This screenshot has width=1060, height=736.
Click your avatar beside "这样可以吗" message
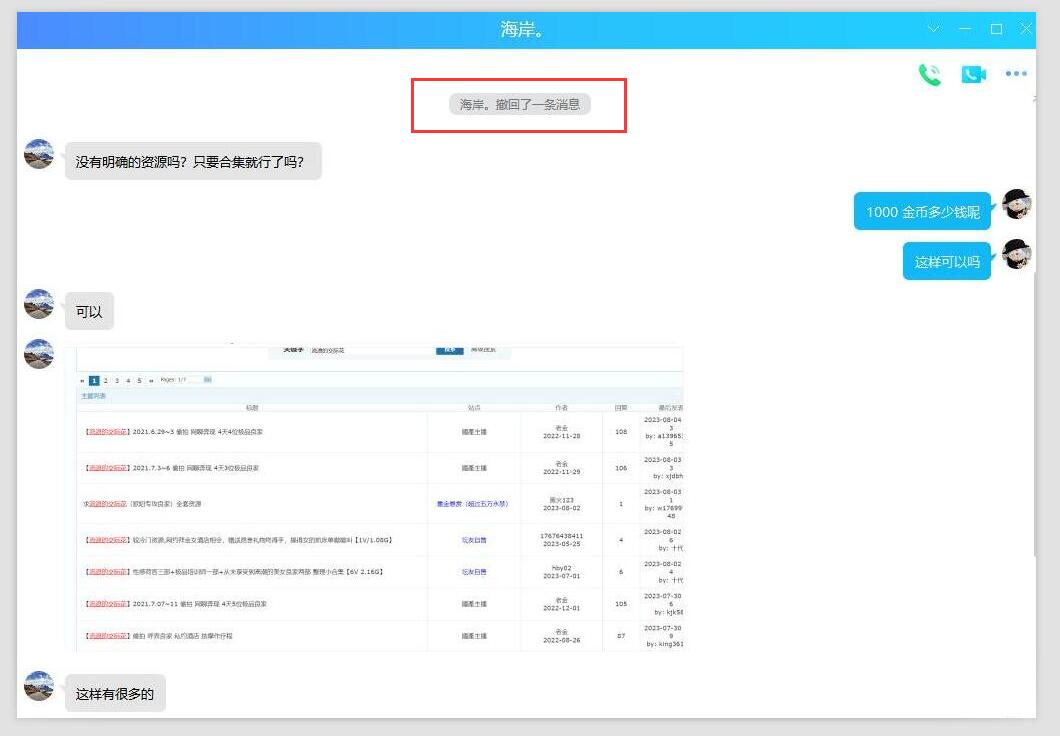[x=1017, y=255]
